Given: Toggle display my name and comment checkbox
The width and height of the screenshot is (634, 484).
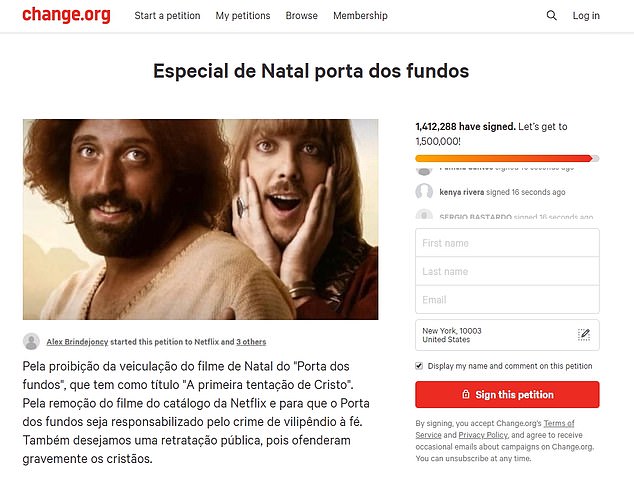Looking at the screenshot, I should (419, 366).
